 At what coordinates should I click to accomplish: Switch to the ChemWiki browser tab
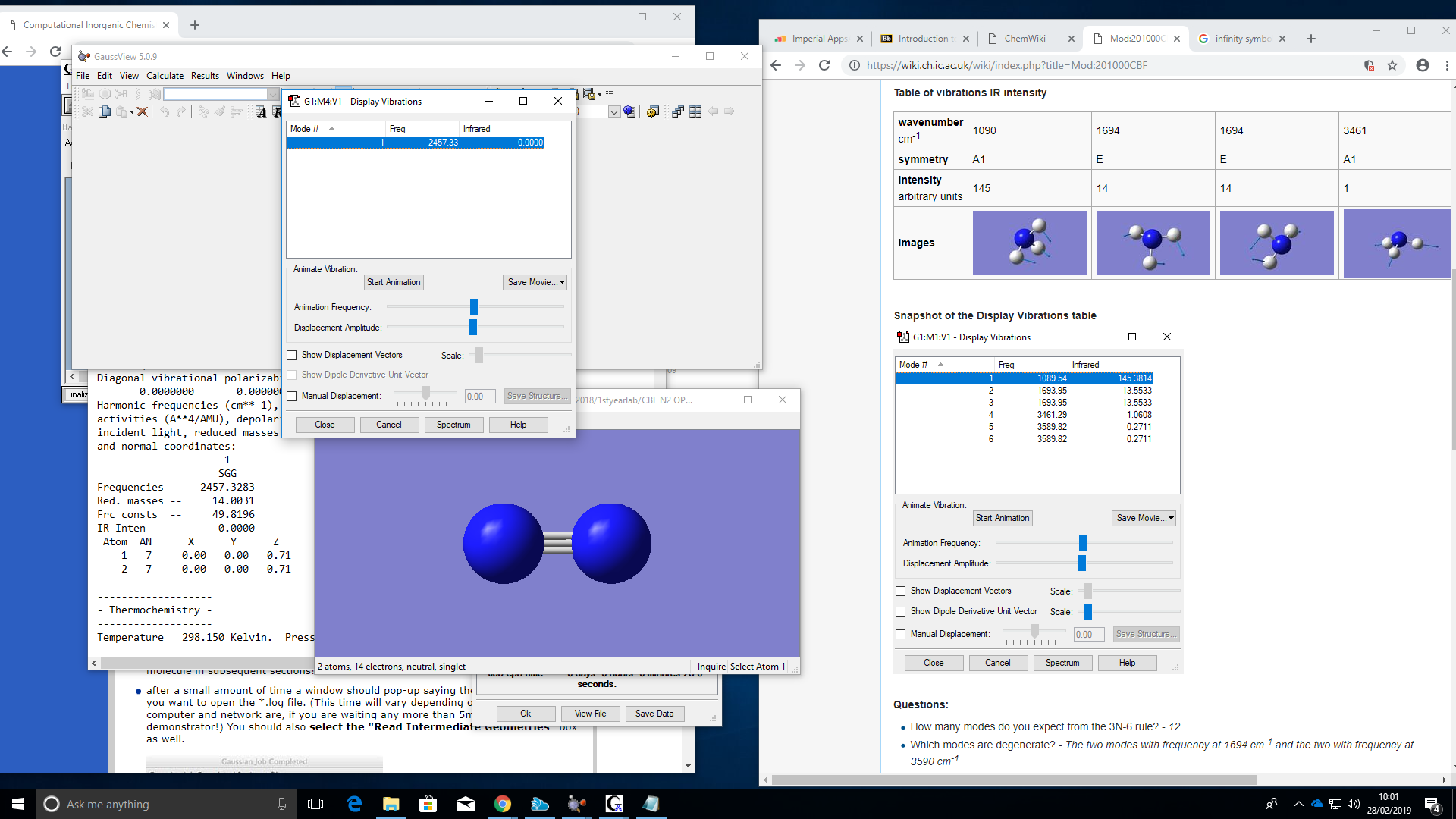[1024, 39]
